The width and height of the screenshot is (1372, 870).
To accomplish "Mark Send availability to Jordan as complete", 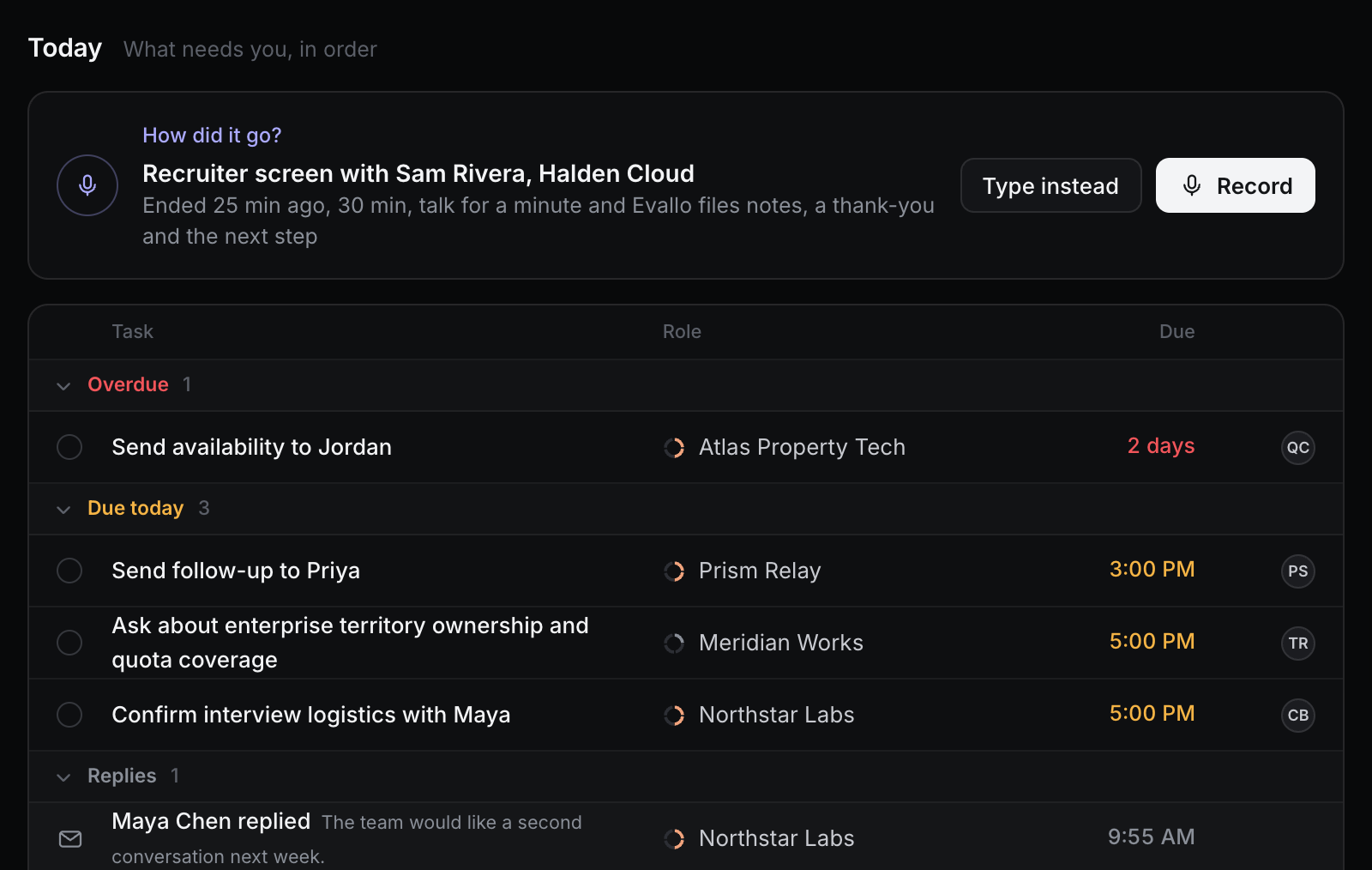I will pos(69,447).
